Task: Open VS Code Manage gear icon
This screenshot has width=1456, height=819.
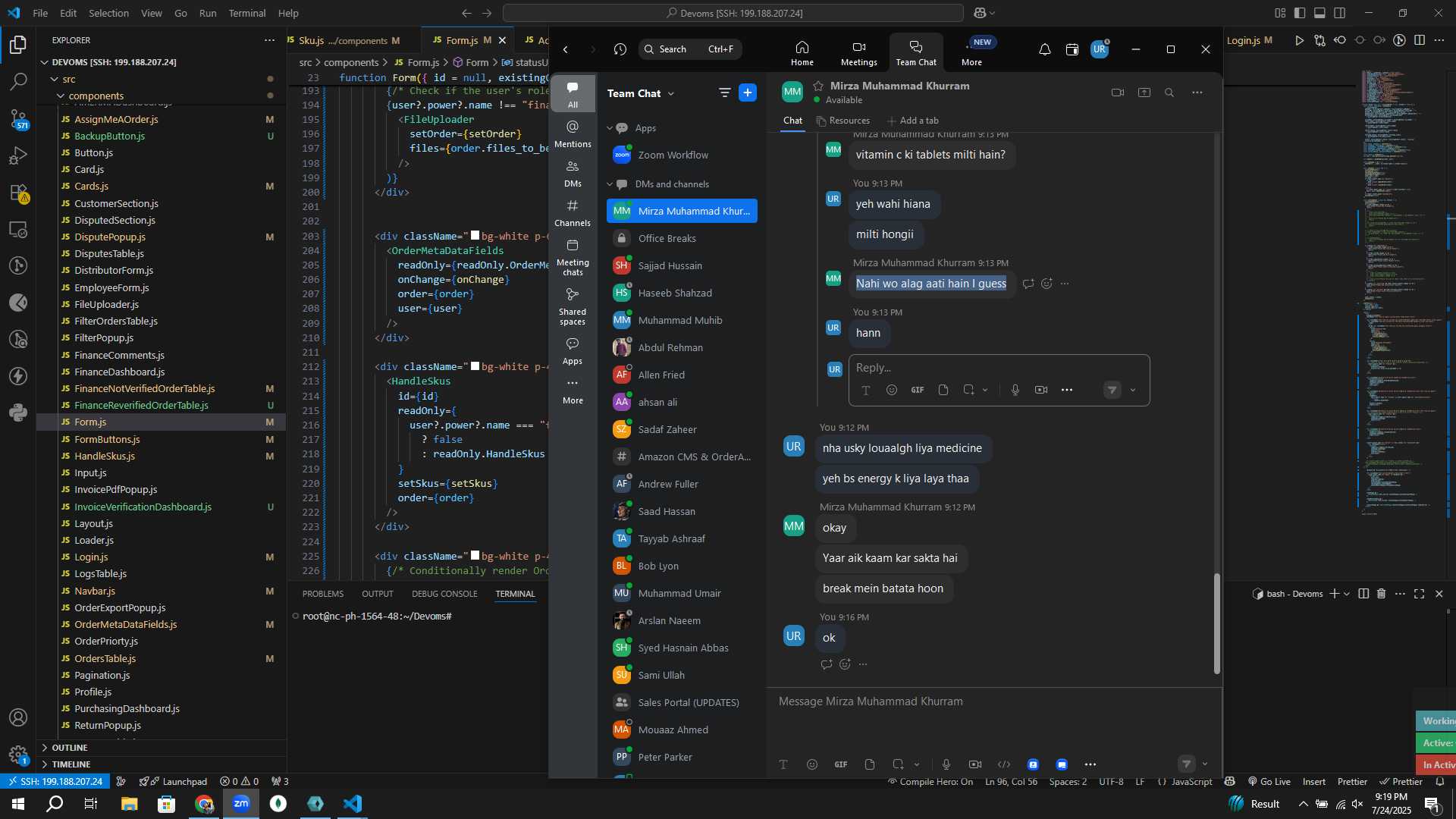Action: click(x=18, y=755)
